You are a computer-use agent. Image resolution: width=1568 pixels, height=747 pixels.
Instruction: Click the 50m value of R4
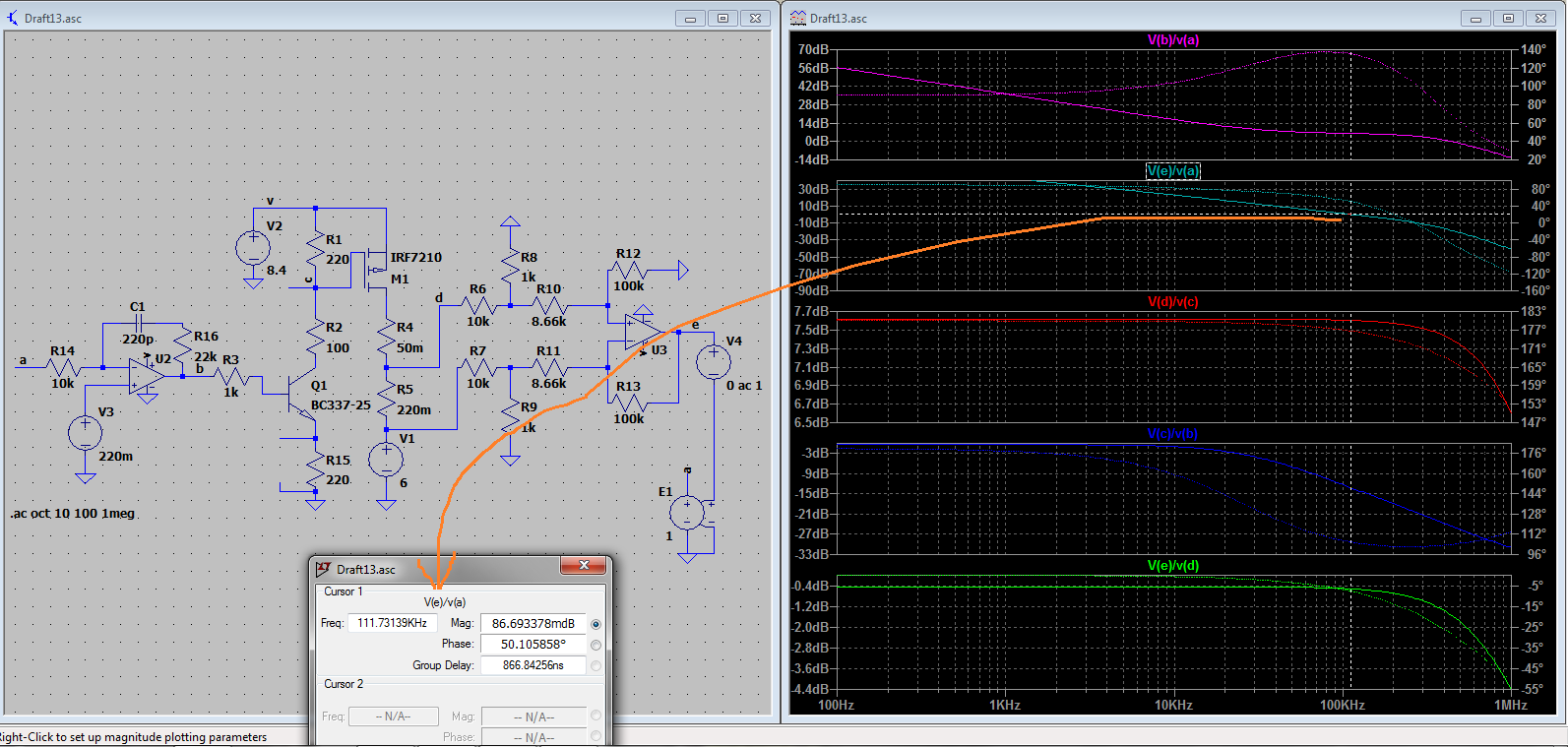(409, 348)
